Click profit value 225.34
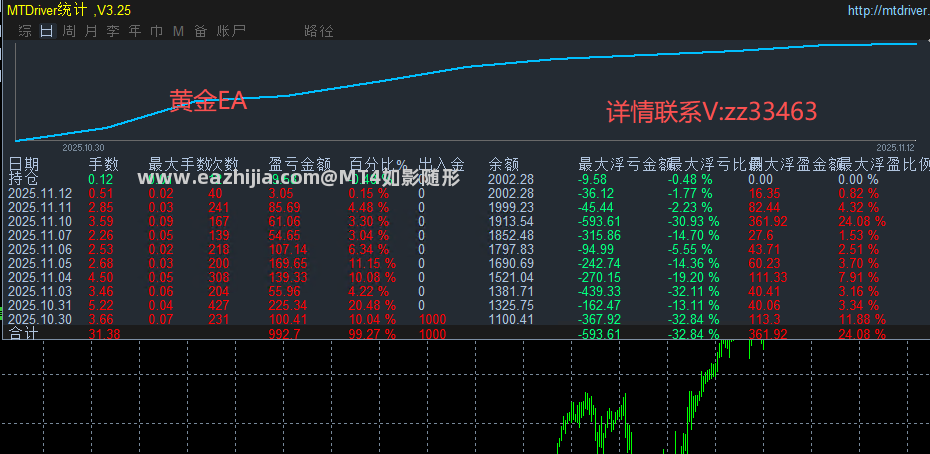The height and width of the screenshot is (454, 930). [x=288, y=305]
